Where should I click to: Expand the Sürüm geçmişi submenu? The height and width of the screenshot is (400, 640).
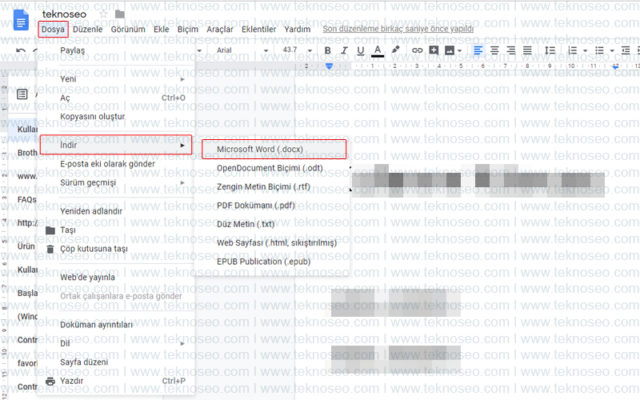click(116, 183)
